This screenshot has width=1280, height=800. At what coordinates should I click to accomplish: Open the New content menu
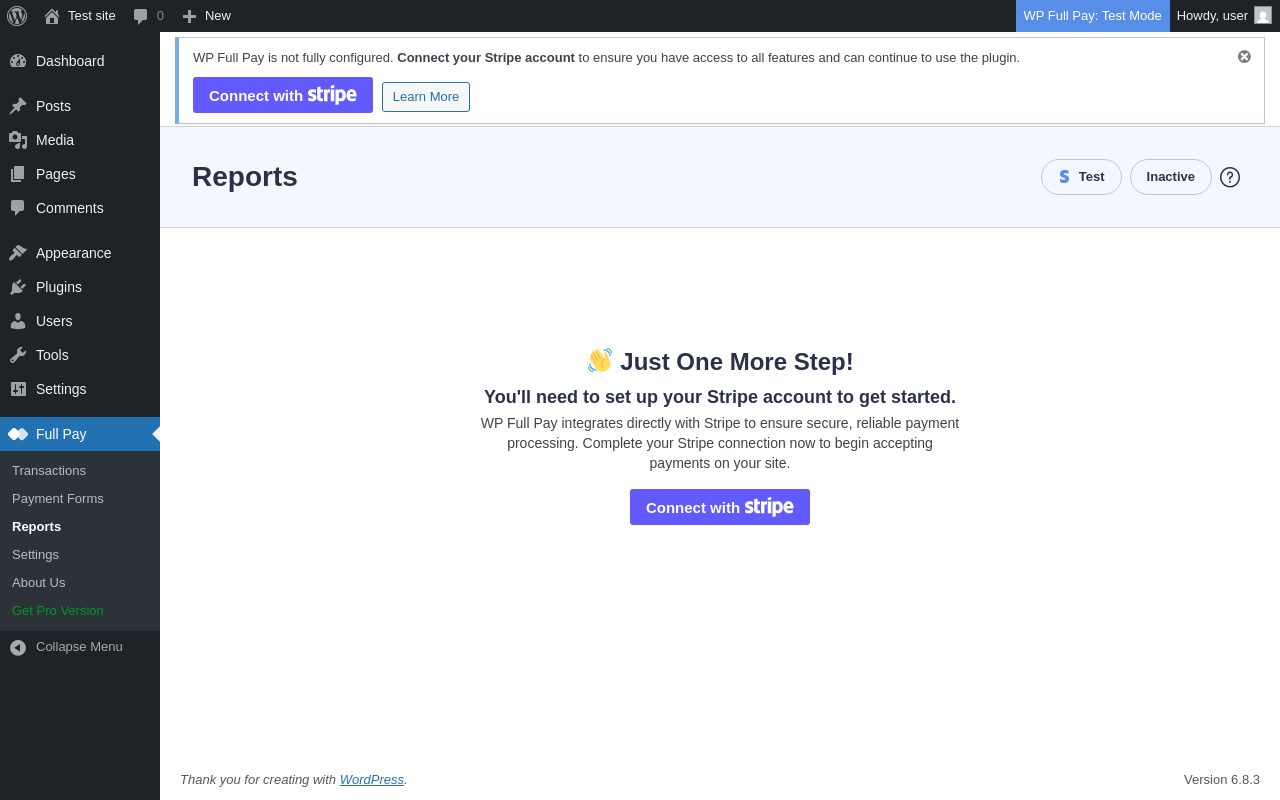tap(206, 16)
